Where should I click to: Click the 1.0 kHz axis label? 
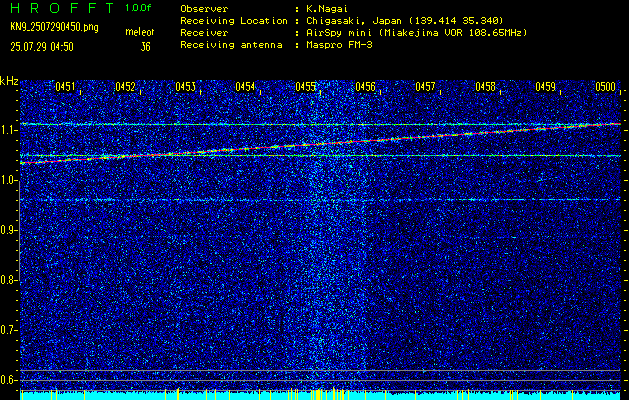point(8,181)
